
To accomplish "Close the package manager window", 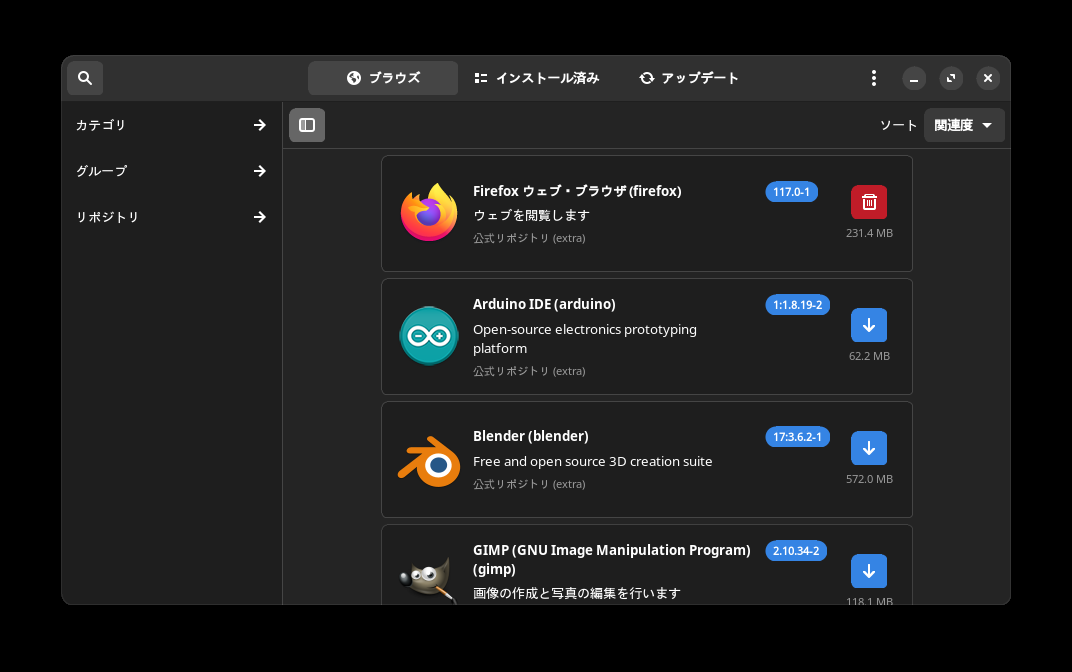I will [x=988, y=78].
